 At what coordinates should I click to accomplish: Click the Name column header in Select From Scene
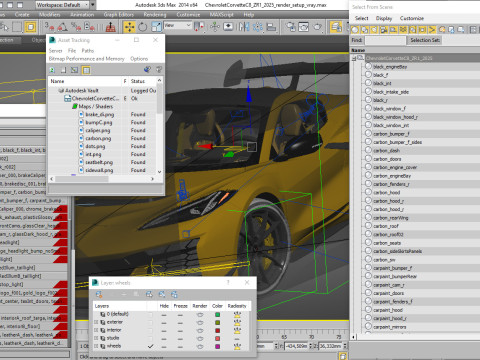[x=358, y=50]
